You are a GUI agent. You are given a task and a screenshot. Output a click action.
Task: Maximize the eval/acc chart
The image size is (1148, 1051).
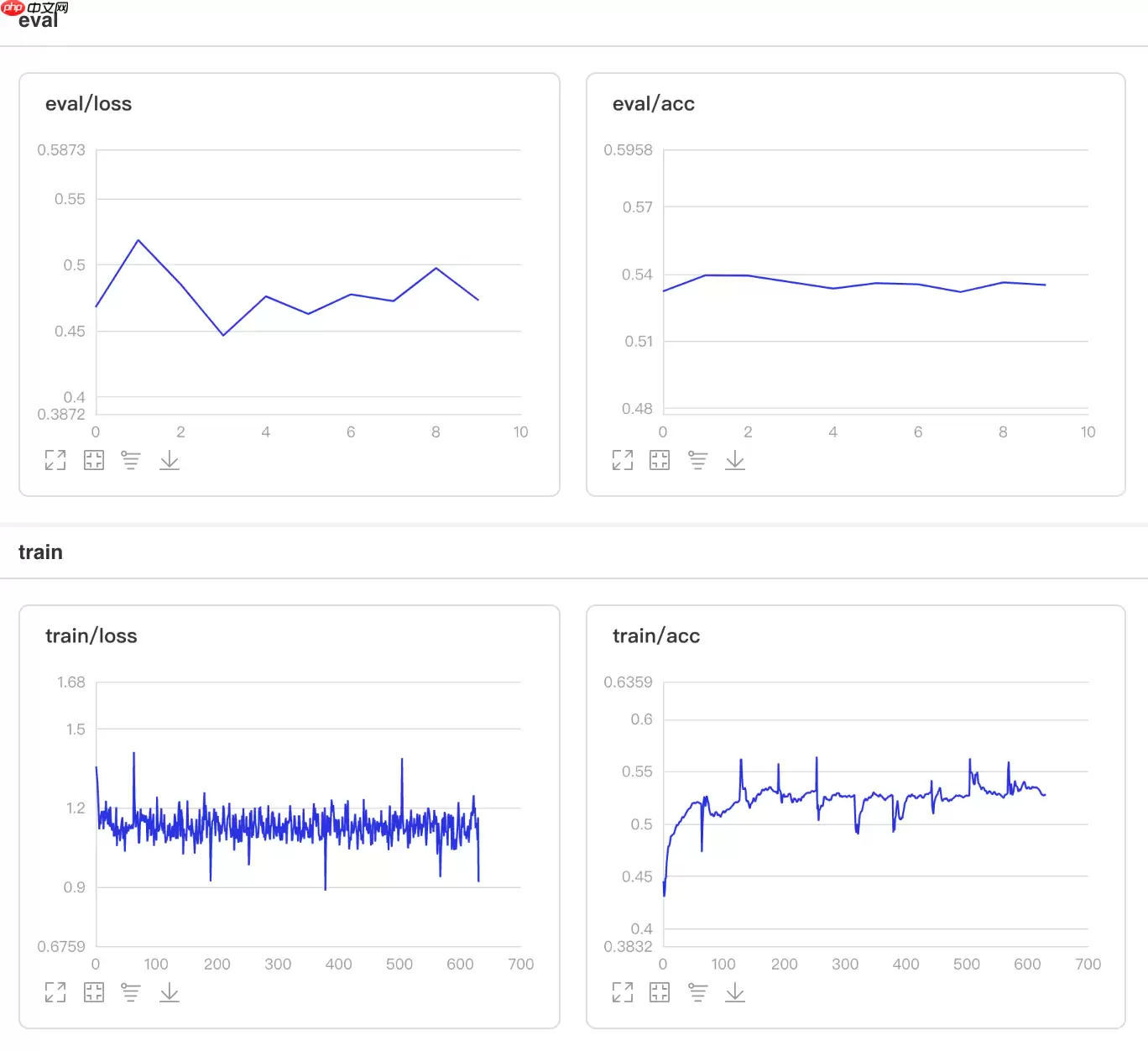point(623,460)
